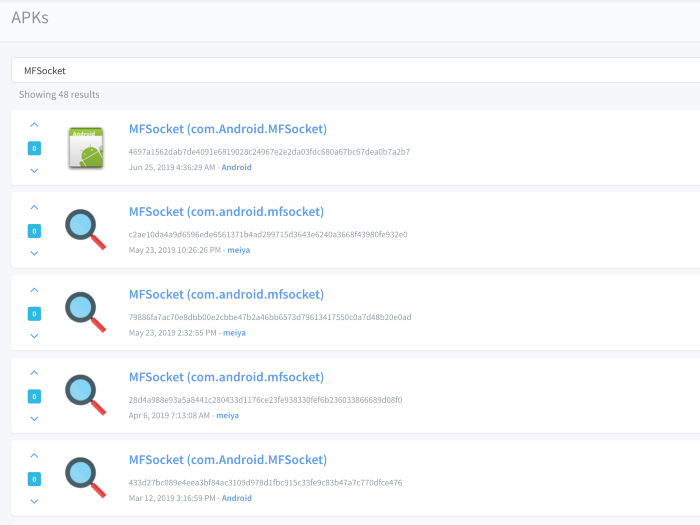This screenshot has height=525, width=700.
Task: Upvote the APK dated Mar 12, 2019
Action: tap(34, 455)
